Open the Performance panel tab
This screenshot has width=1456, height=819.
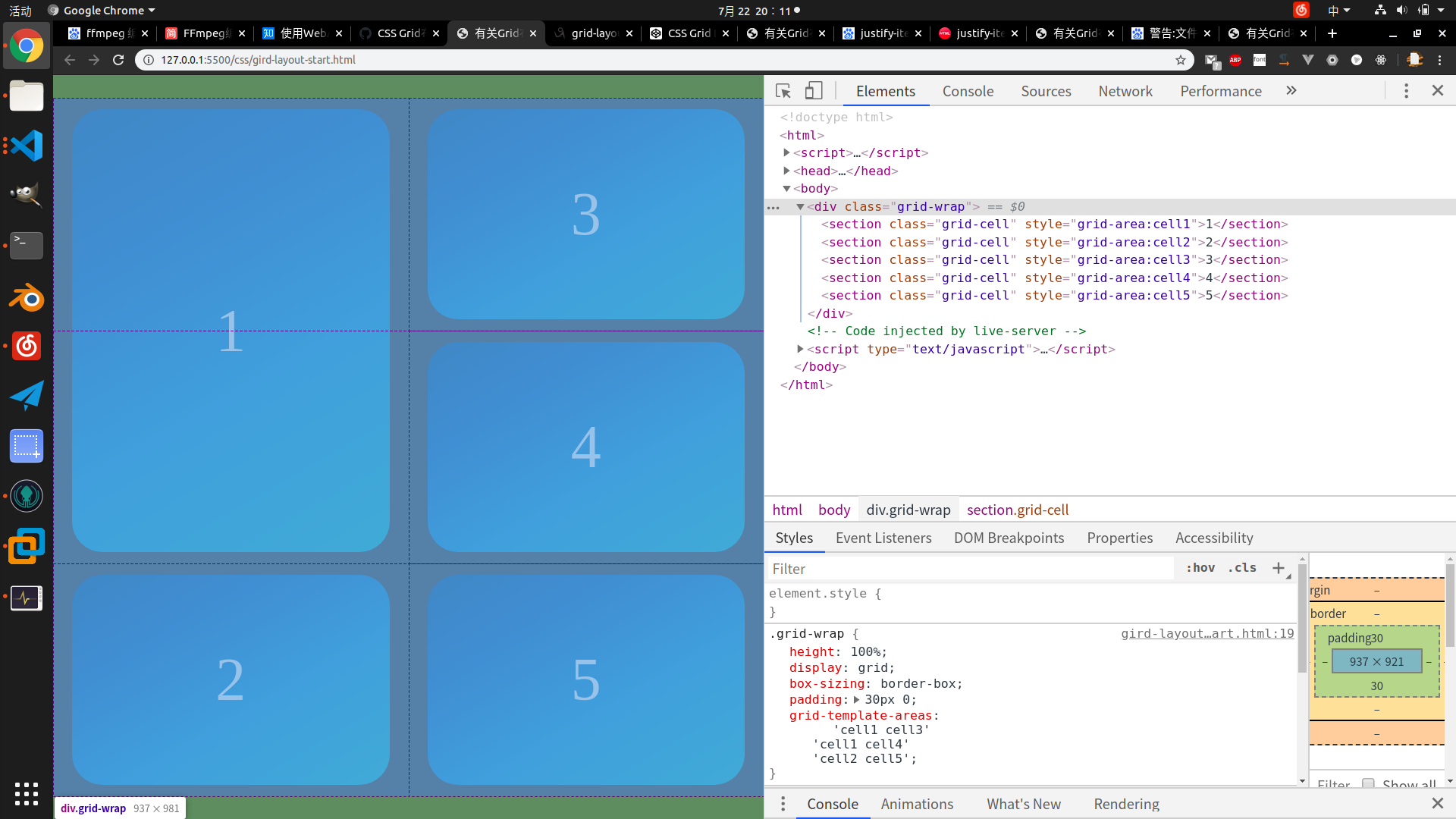click(x=1221, y=91)
